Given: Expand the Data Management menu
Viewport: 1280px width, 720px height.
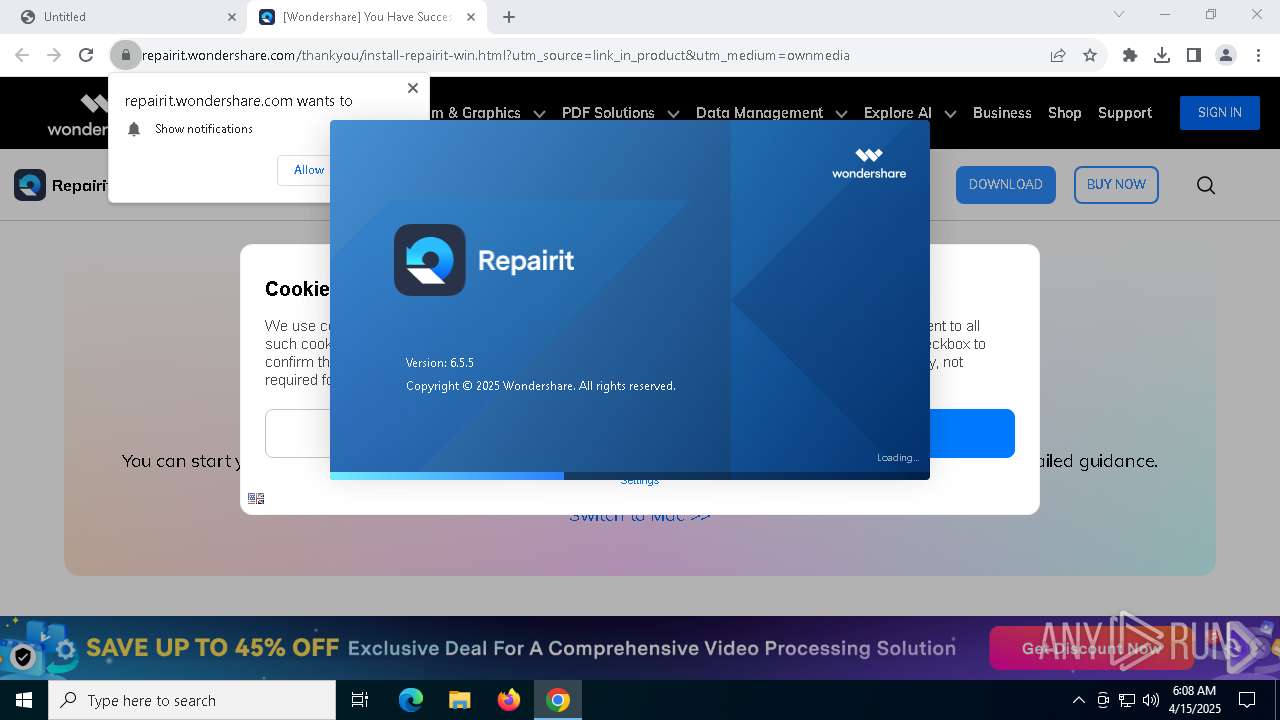Looking at the screenshot, I should 771,113.
